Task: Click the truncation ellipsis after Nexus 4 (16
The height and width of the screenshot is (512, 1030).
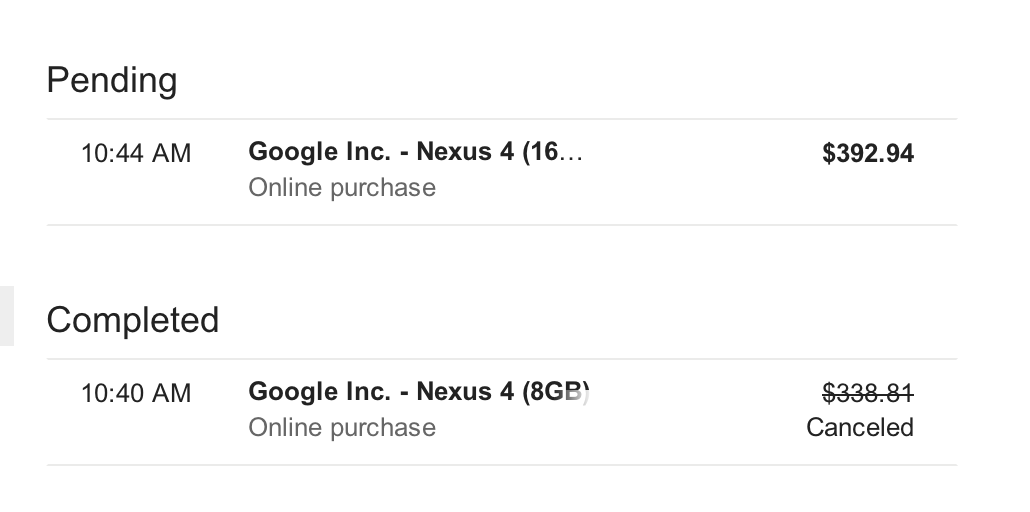Action: [571, 154]
